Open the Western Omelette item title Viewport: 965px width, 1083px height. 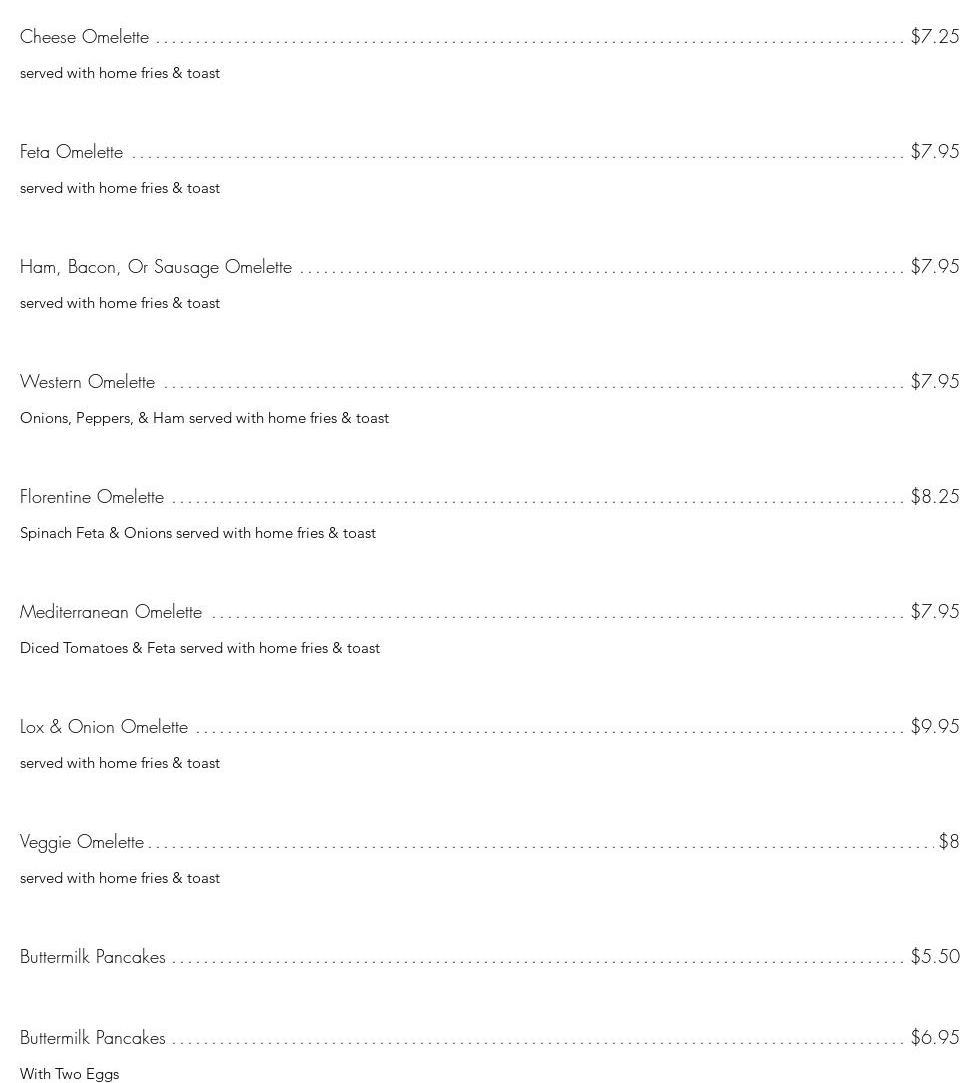click(87, 382)
